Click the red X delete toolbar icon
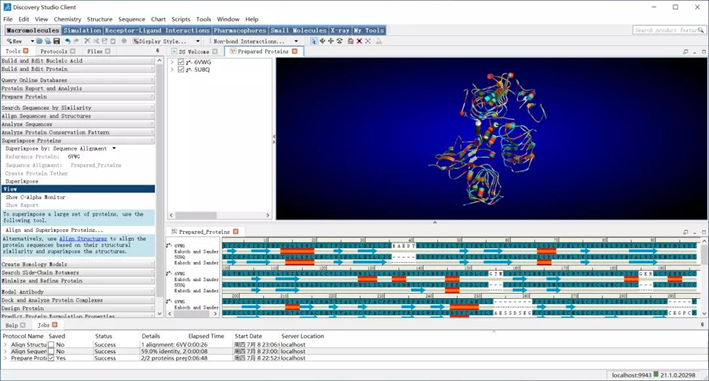The image size is (709, 381). 359,41
